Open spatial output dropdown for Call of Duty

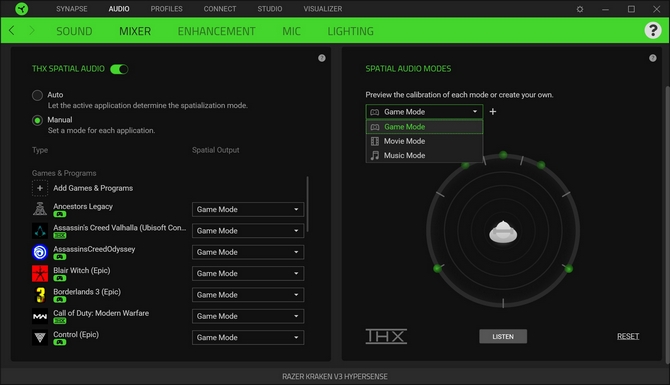(x=248, y=316)
